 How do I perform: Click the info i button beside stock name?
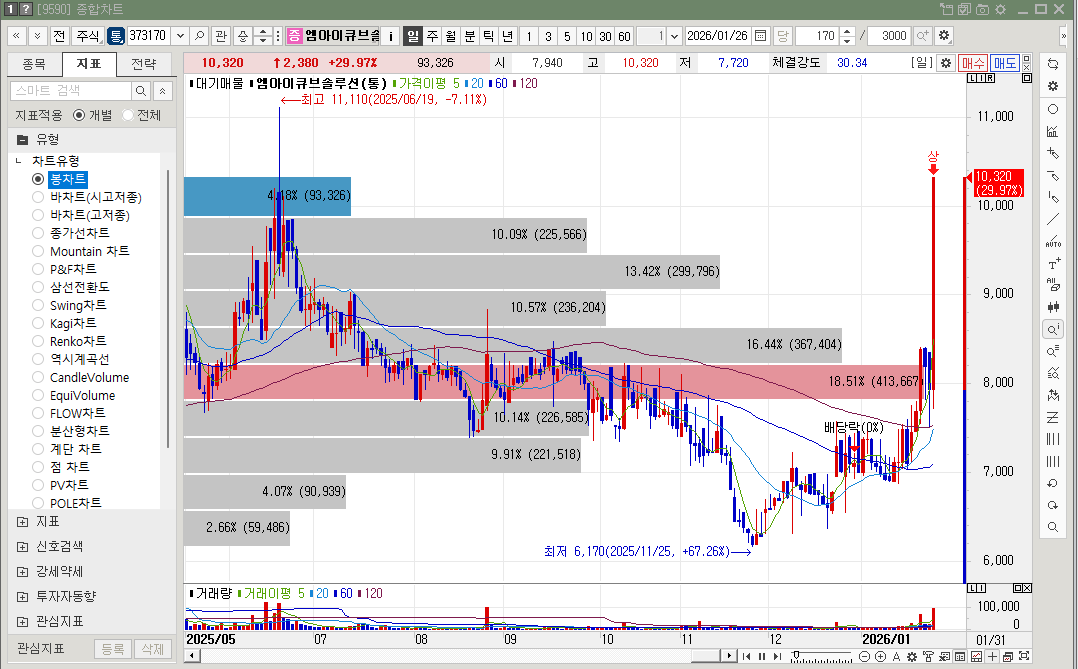[390, 36]
